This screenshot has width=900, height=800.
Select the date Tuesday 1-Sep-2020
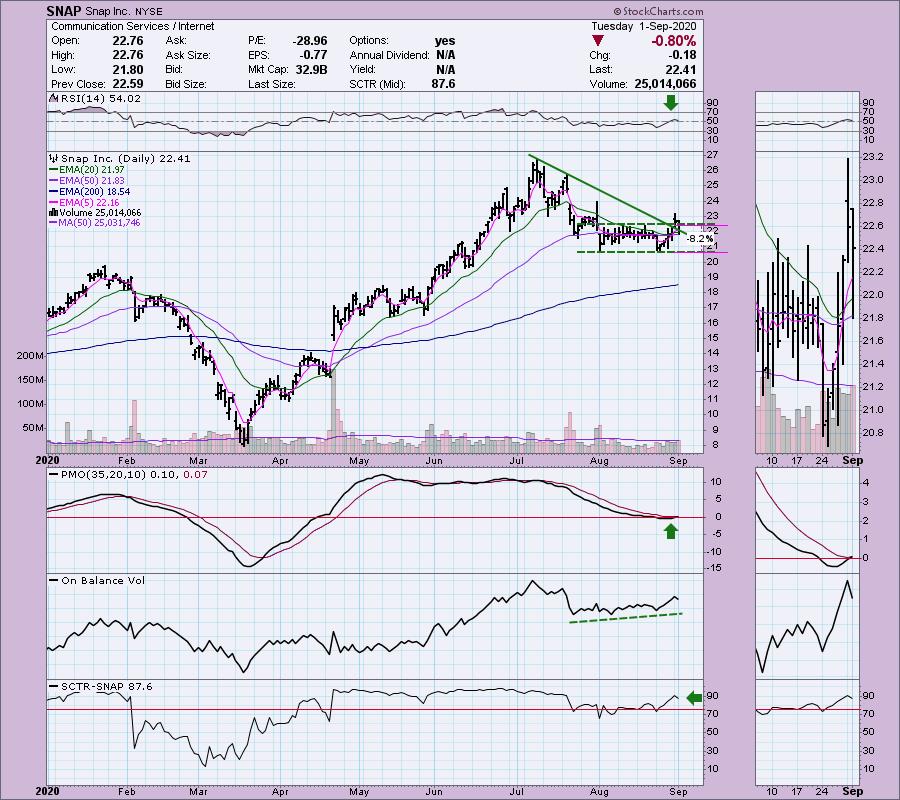pyautogui.click(x=643, y=26)
